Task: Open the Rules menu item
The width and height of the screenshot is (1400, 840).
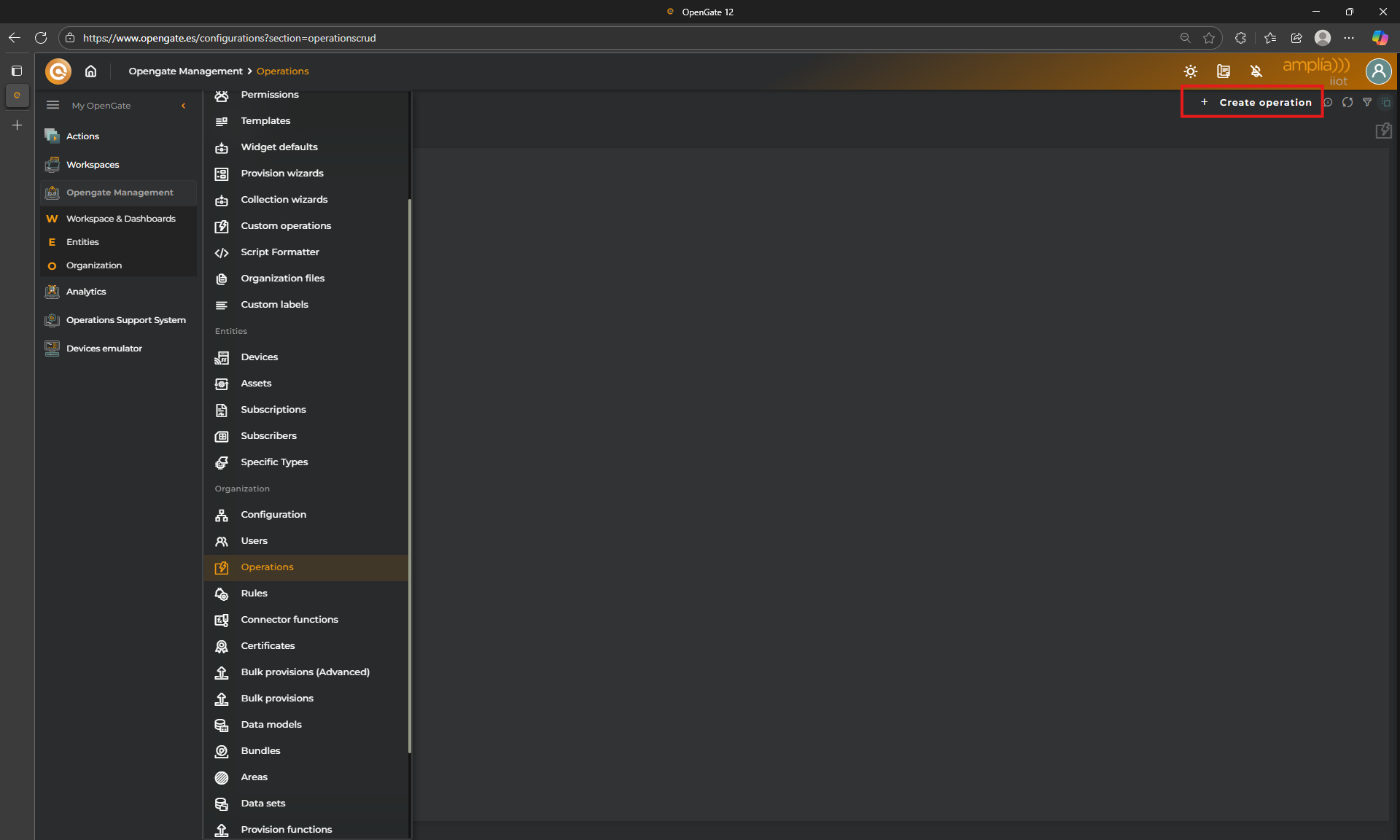Action: [254, 594]
